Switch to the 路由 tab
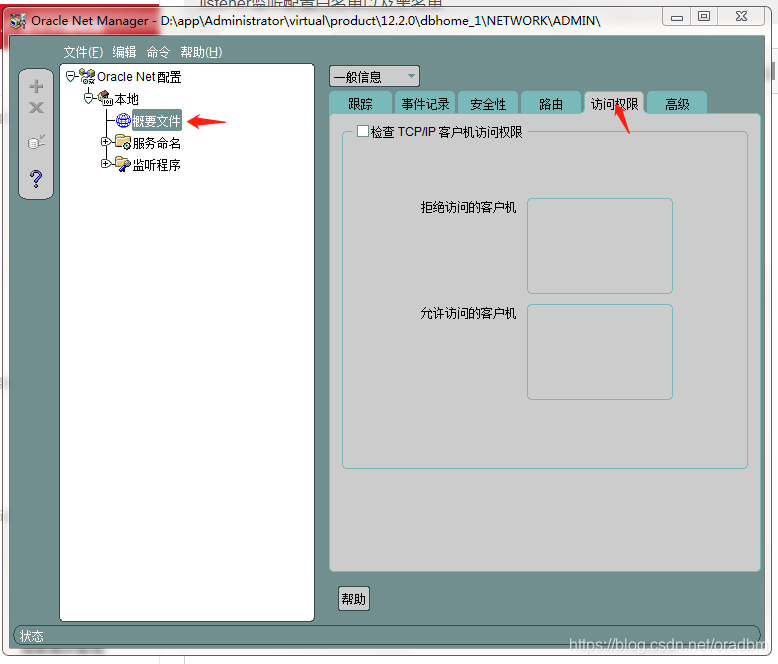This screenshot has height=664, width=778. 551,104
